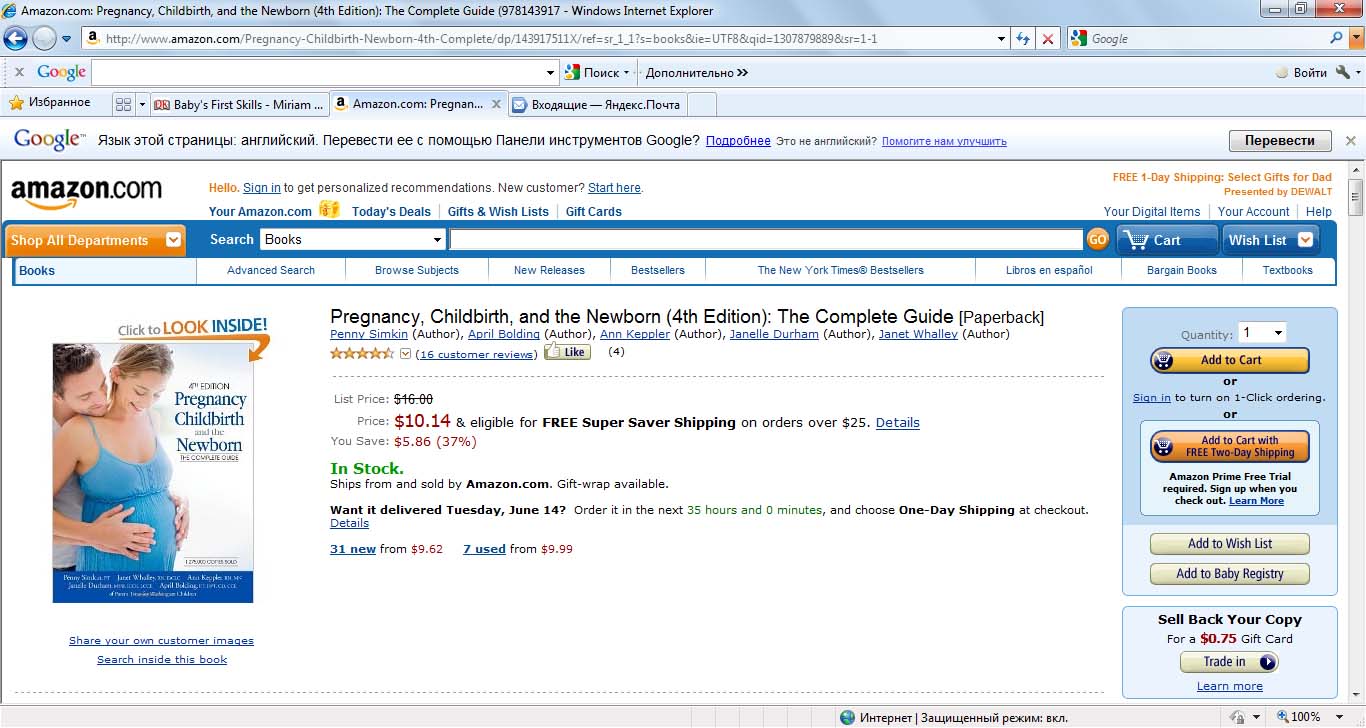This screenshot has height=728, width=1366.
Task: Click the Sign in link near Hello
Action: pyautogui.click(x=262, y=188)
